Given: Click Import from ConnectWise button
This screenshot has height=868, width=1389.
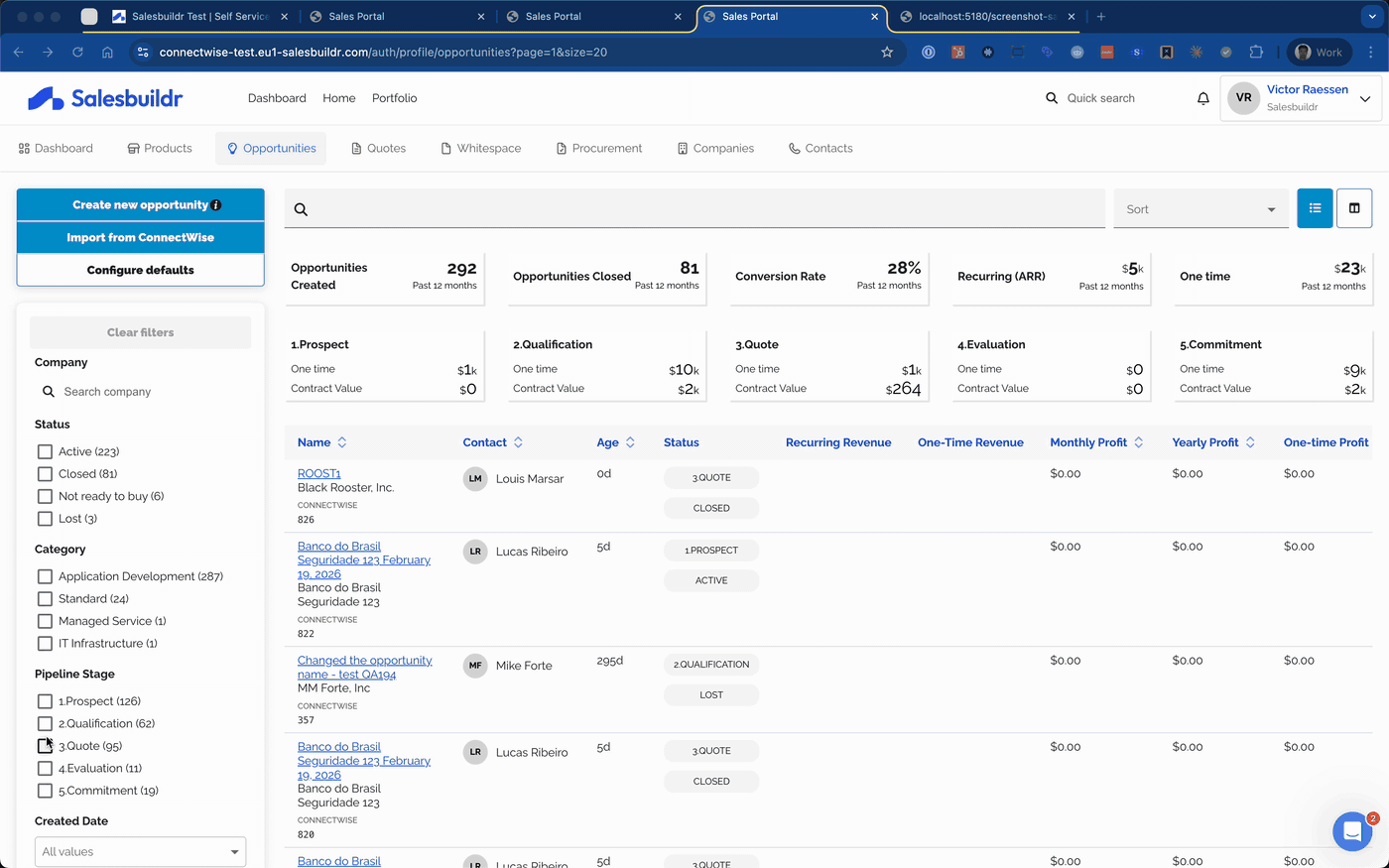Looking at the screenshot, I should click(x=141, y=238).
